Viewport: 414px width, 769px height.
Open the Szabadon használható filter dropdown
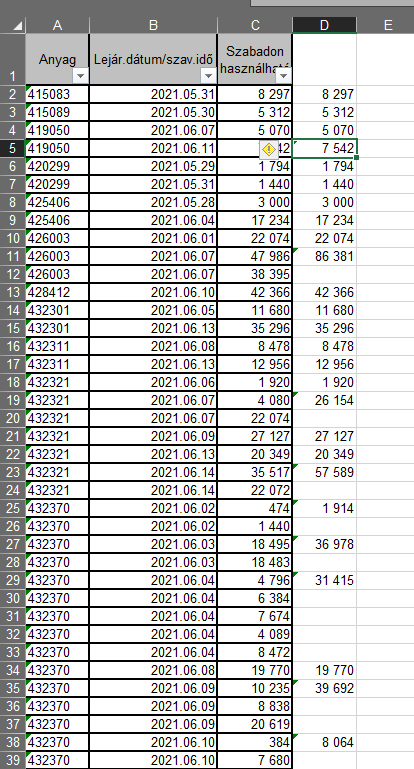284,76
